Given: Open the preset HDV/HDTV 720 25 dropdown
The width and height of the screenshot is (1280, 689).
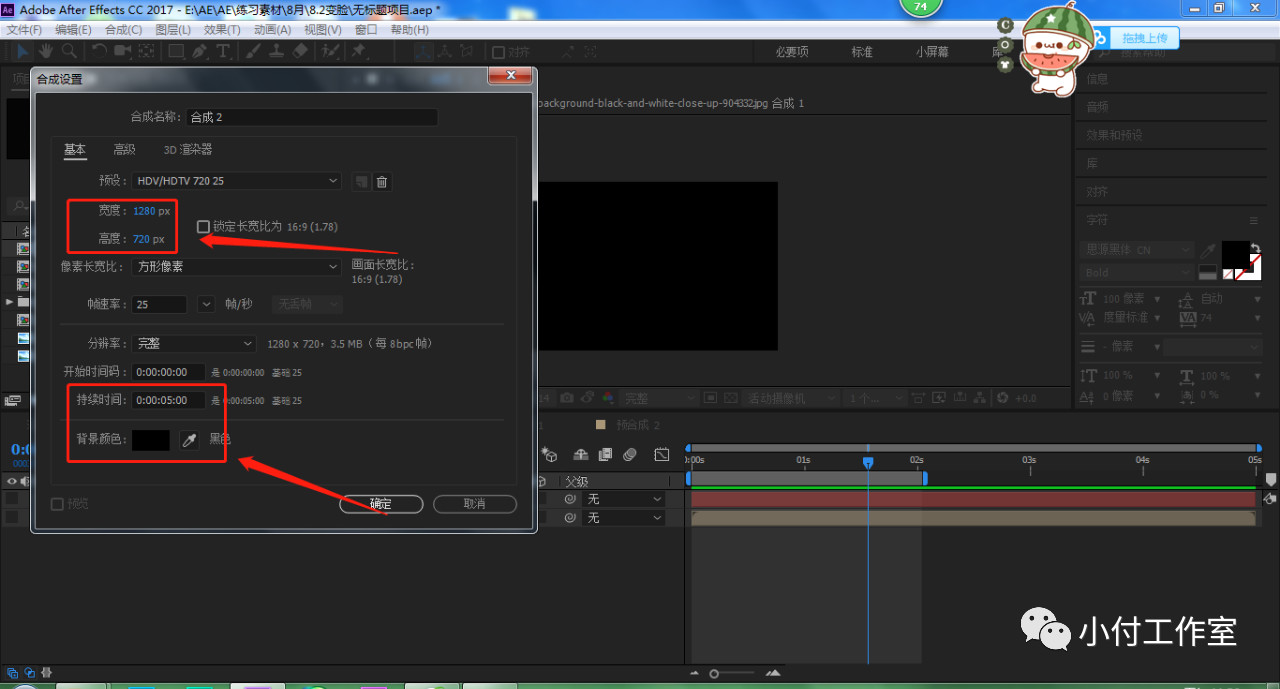Looking at the screenshot, I should click(x=236, y=181).
